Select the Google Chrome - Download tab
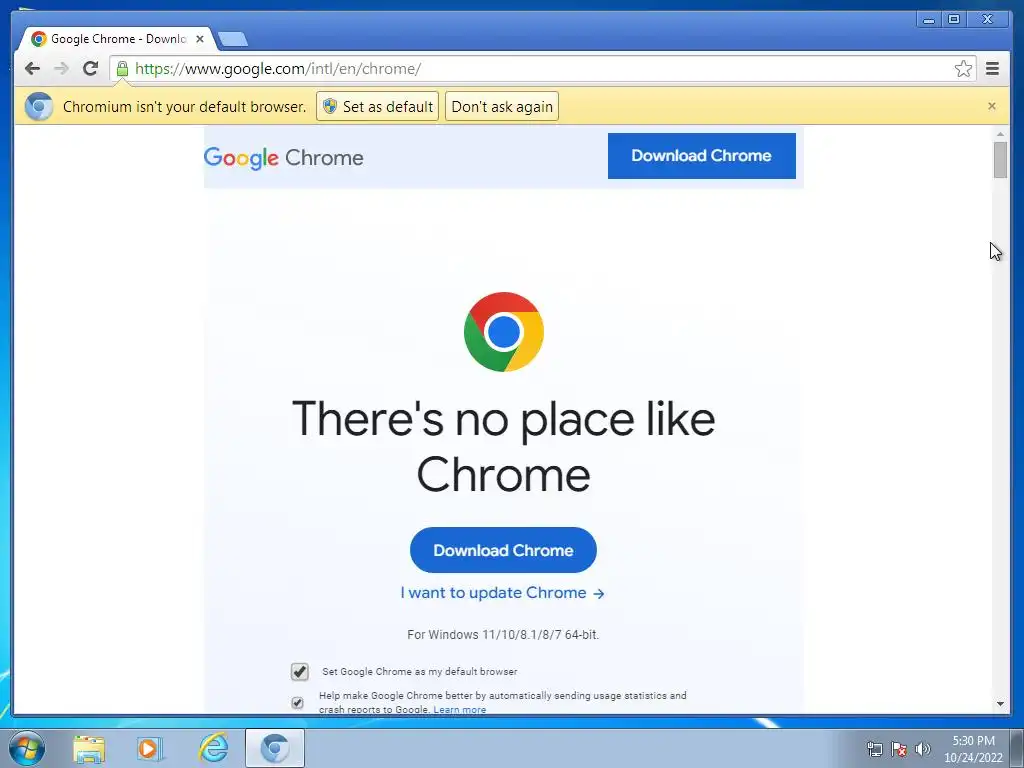Screen dimensions: 1024x768 tap(118, 39)
